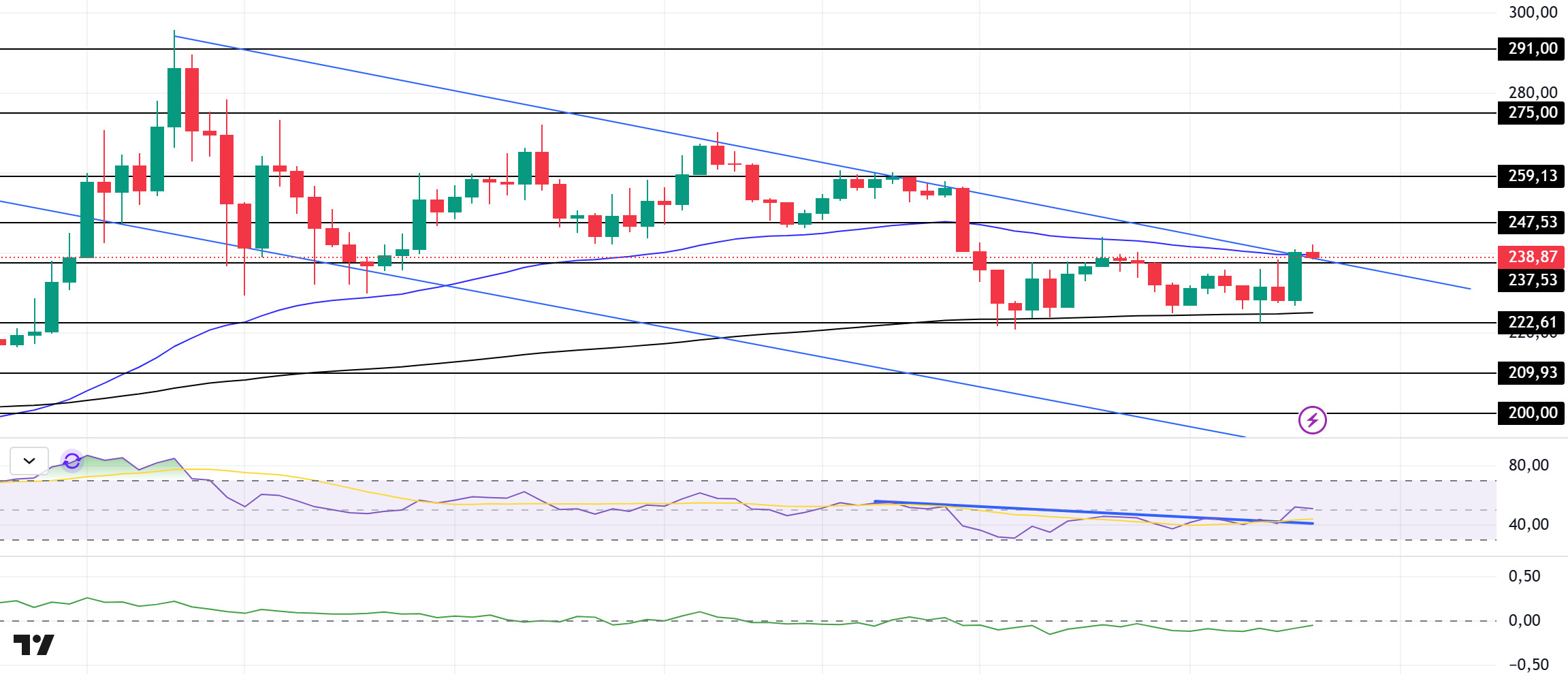The width and height of the screenshot is (1568, 683).
Task: Click the 0,00 oscillator axis value
Action: coord(1524,620)
